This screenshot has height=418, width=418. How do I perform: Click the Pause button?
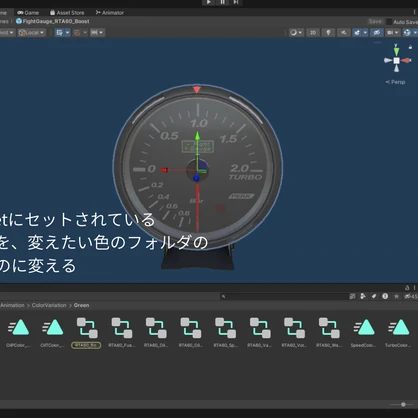[x=222, y=2]
